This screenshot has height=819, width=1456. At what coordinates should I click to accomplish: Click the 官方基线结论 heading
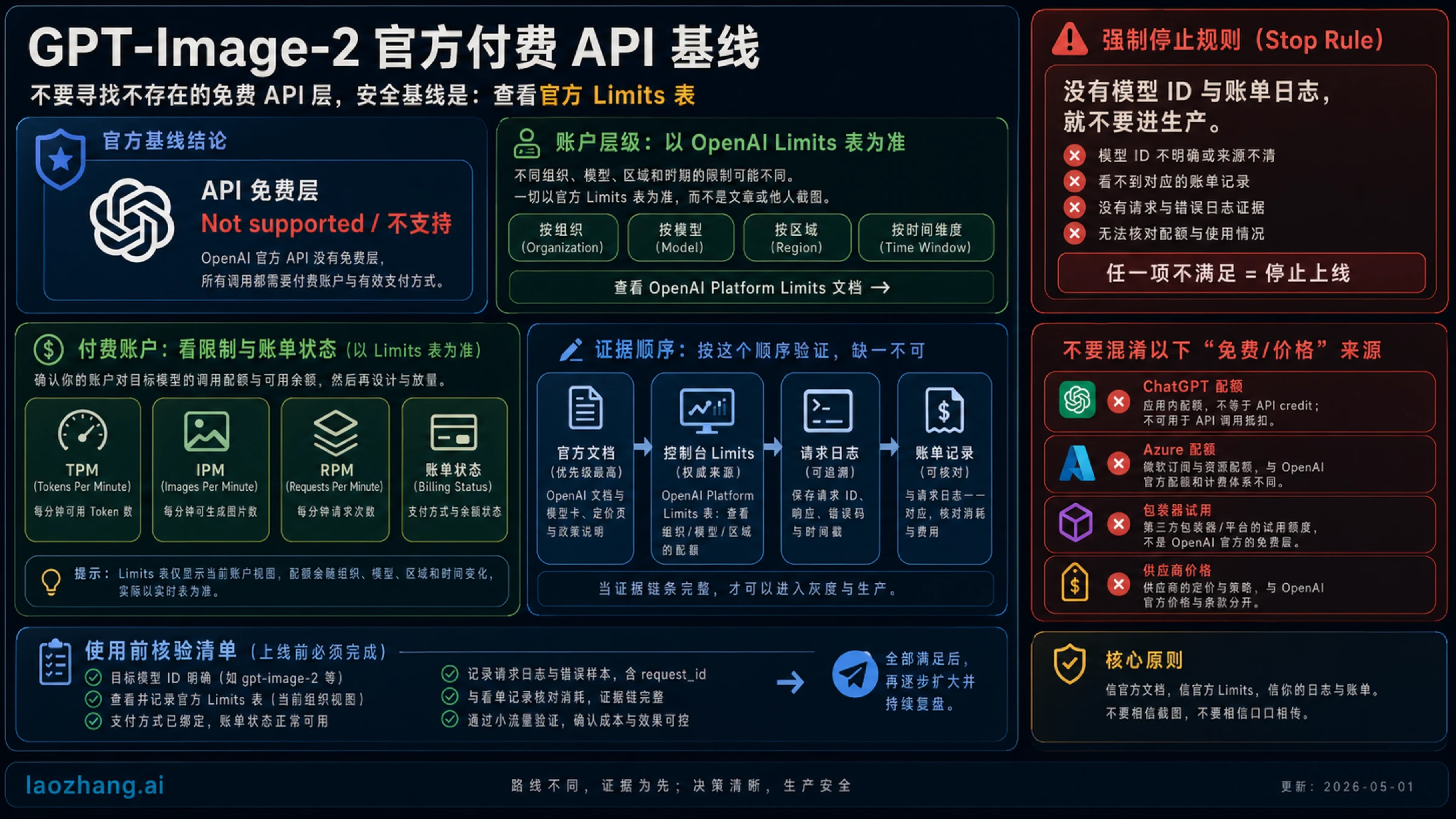(x=164, y=141)
